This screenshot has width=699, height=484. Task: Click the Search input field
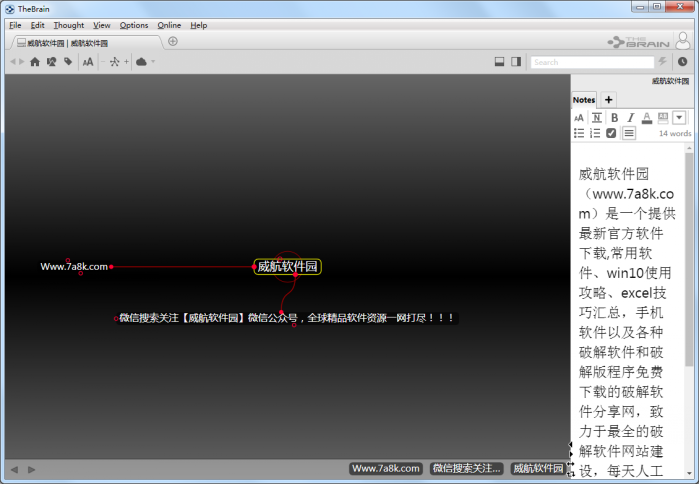(592, 62)
